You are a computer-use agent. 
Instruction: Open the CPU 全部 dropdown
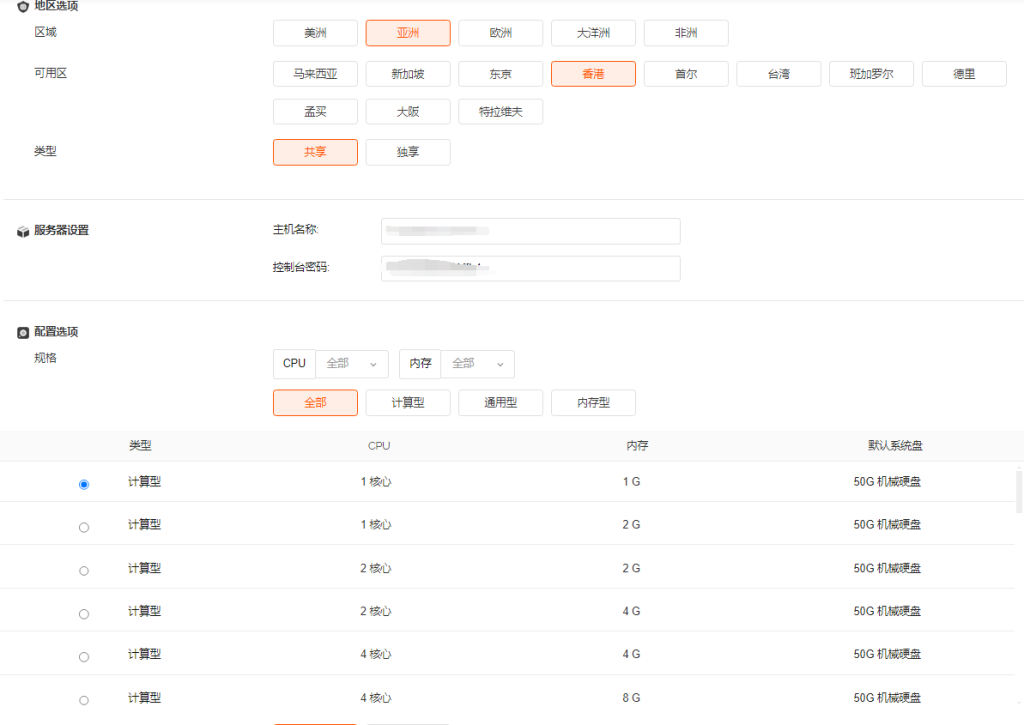pyautogui.click(x=352, y=364)
